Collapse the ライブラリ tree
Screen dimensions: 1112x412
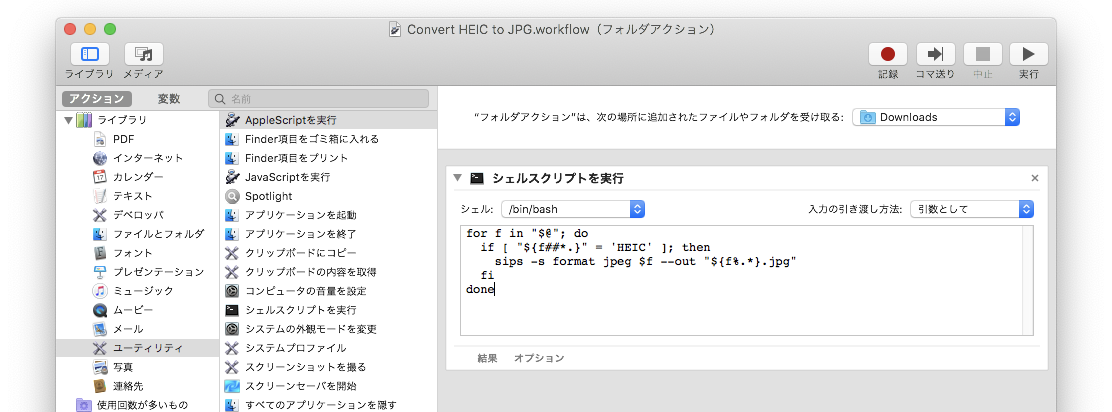click(68, 120)
